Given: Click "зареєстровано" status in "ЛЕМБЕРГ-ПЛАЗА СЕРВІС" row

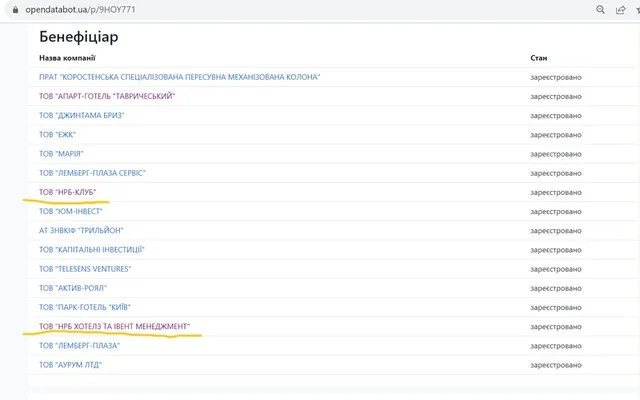Looking at the screenshot, I should point(556,173).
